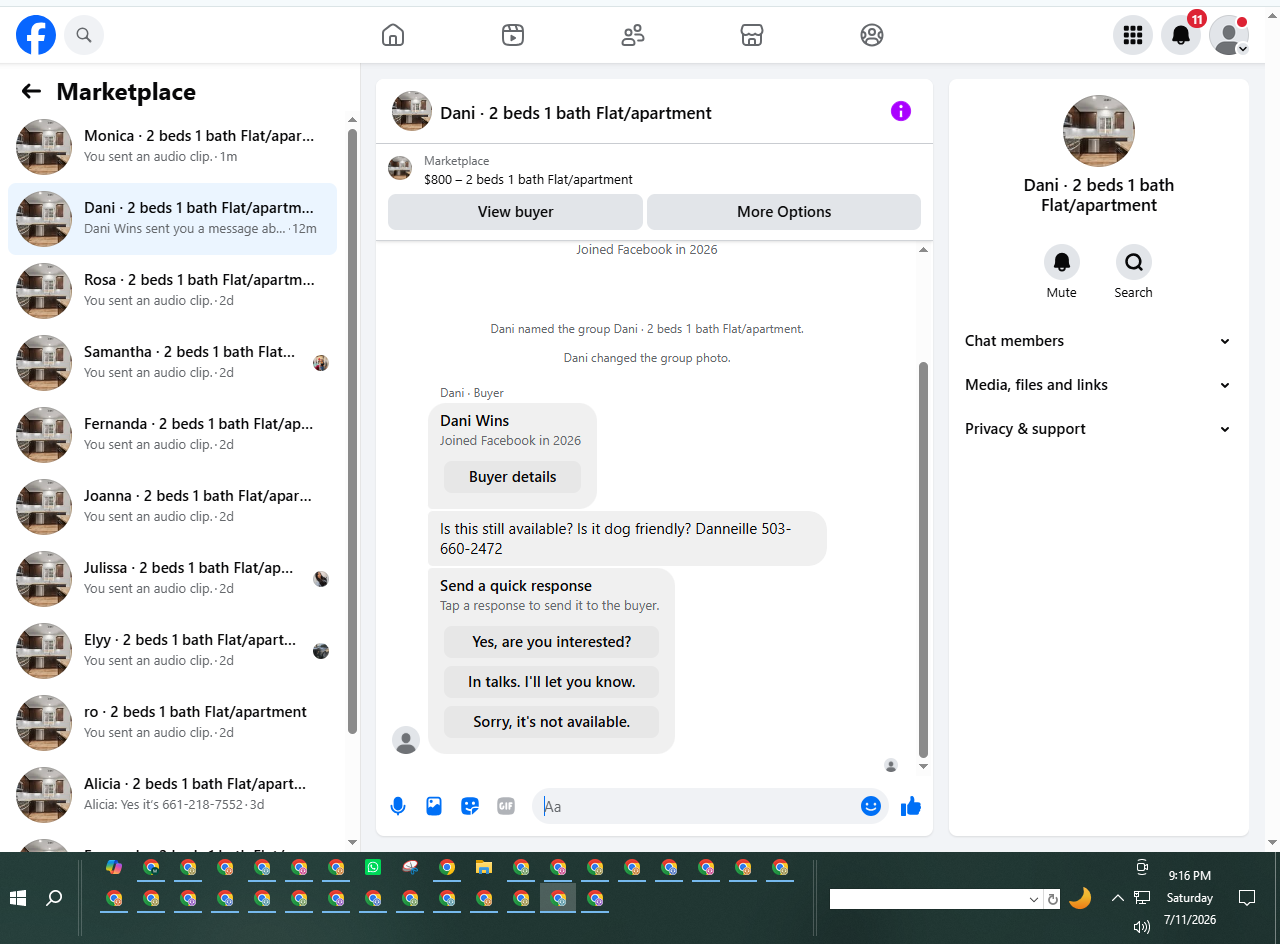This screenshot has height=944, width=1280.
Task: Click the chat messages scrollbar
Action: click(923, 560)
